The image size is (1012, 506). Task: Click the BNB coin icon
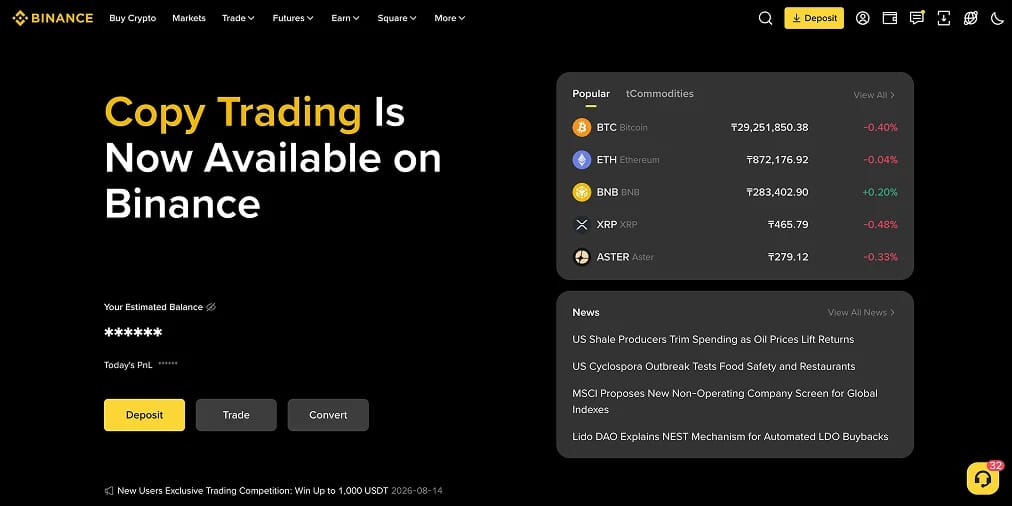click(x=582, y=192)
